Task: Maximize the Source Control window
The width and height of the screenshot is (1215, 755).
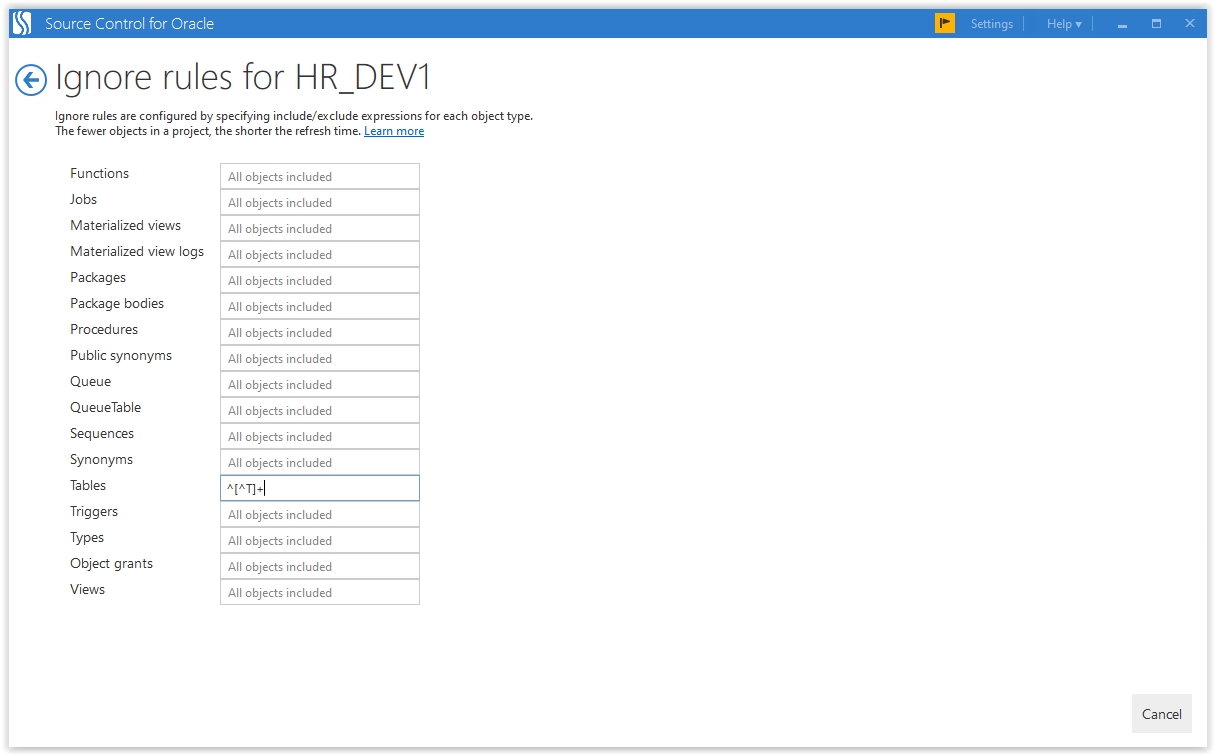Action: point(1156,24)
